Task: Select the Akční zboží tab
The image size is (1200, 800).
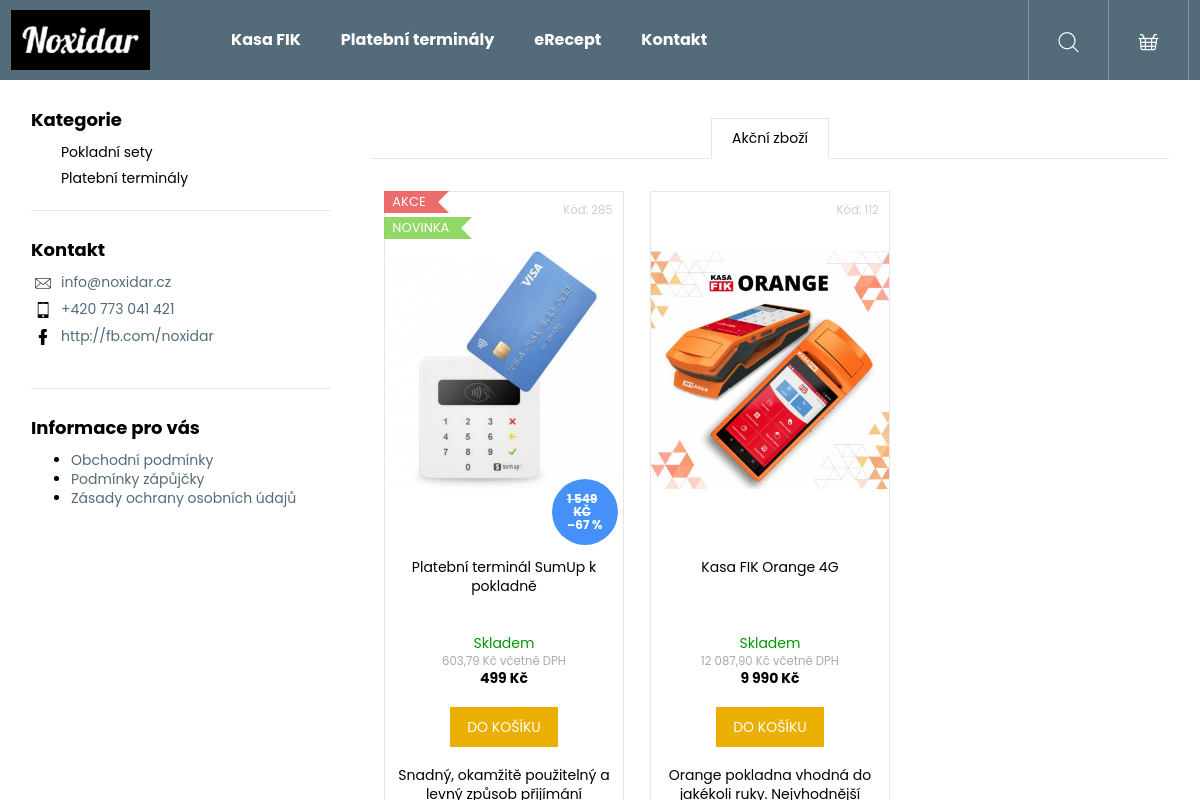Action: coord(770,138)
